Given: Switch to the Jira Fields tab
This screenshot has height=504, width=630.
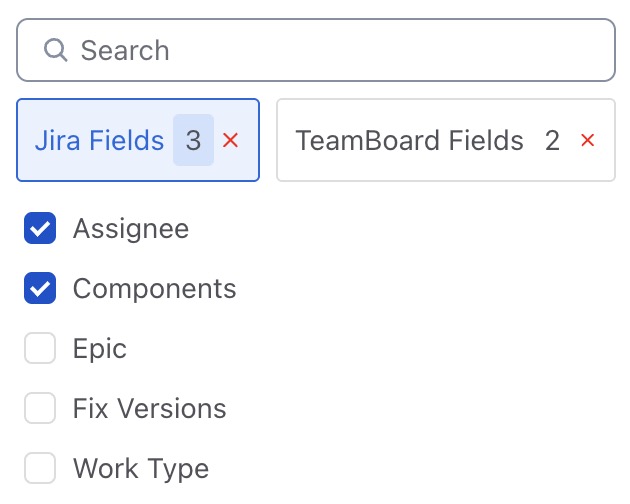Looking at the screenshot, I should pos(99,140).
